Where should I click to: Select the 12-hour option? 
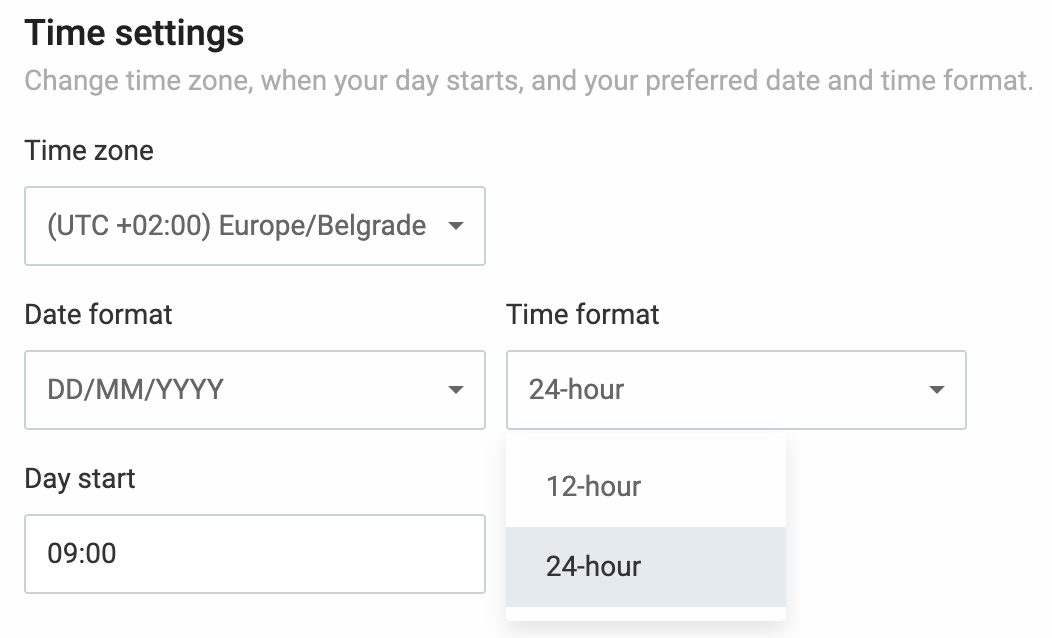click(645, 487)
